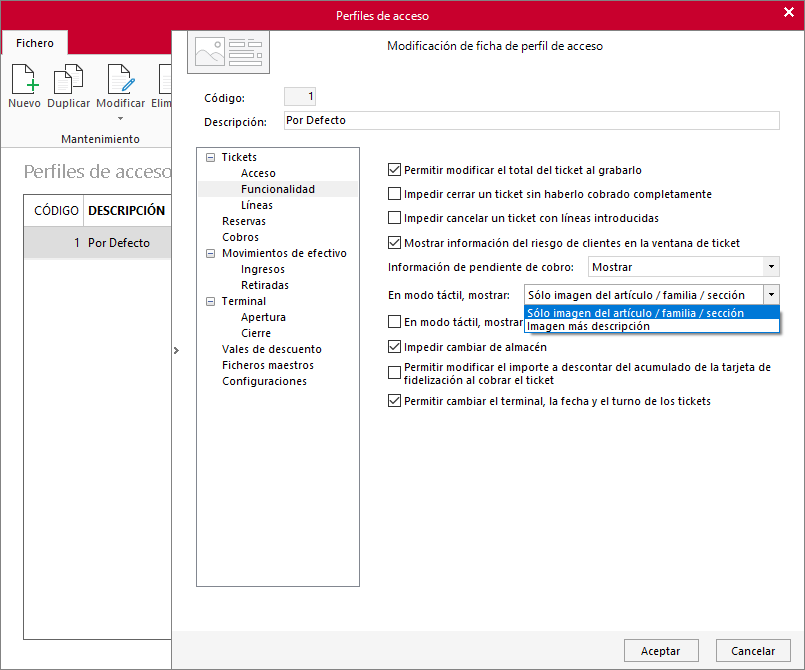Click the Terminal tree label
The height and width of the screenshot is (670, 805).
click(x=243, y=301)
